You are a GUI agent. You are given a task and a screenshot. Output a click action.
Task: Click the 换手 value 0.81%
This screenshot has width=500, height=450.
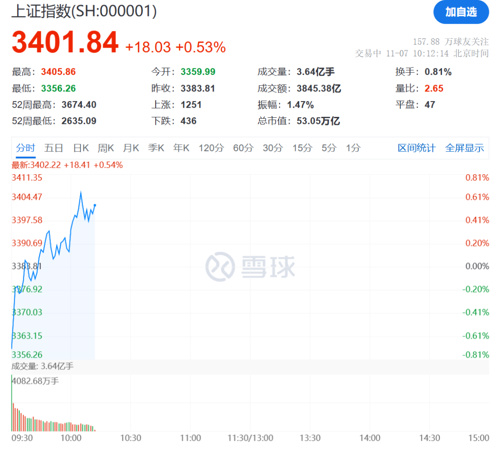coord(438,72)
